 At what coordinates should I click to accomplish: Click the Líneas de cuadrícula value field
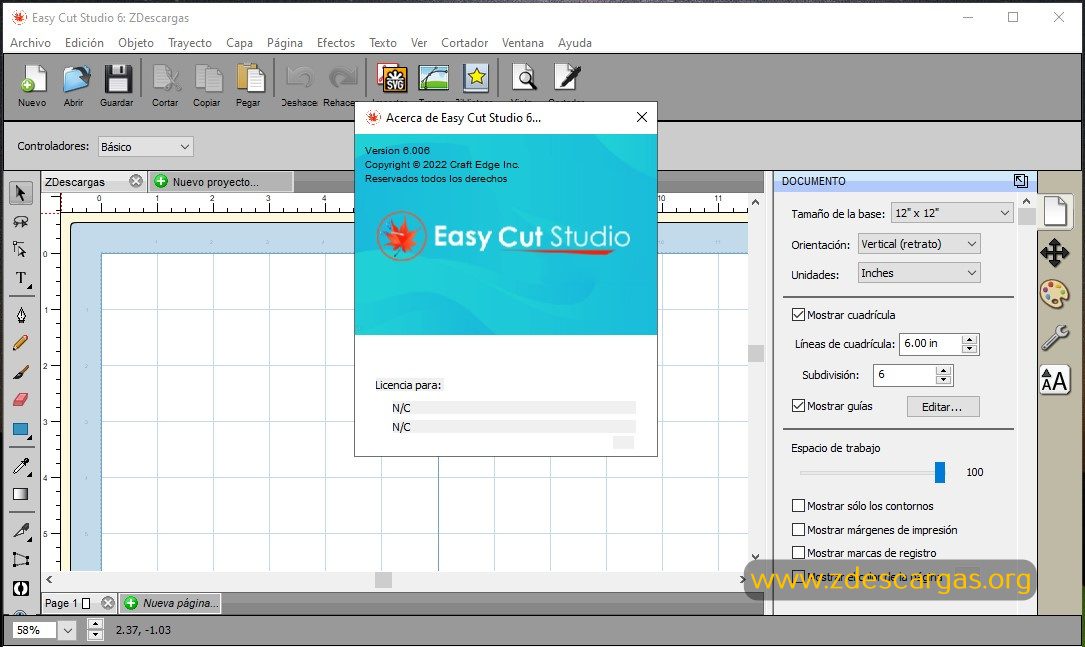[x=930, y=344]
